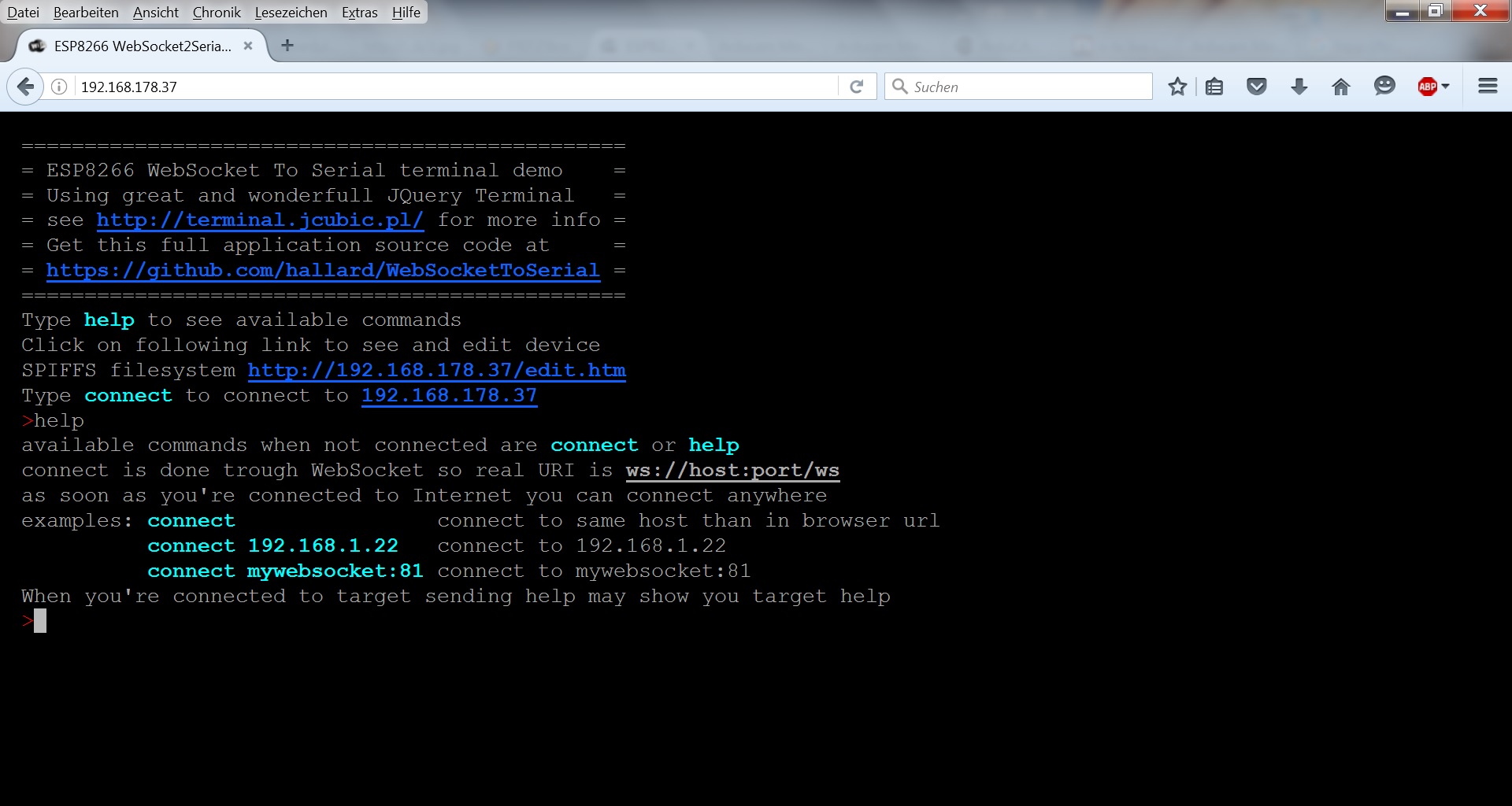1512x806 pixels.
Task: Open a new tab with plus button
Action: click(x=287, y=46)
